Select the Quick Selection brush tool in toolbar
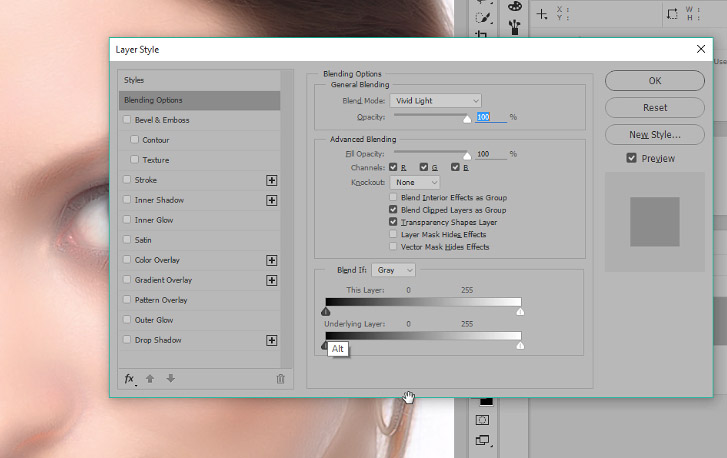 pyautogui.click(x=483, y=18)
